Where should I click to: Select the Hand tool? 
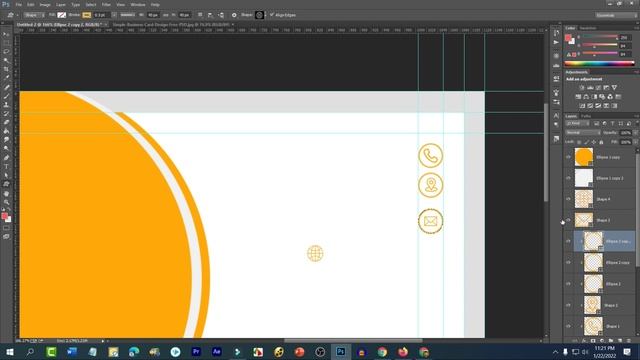point(6,193)
